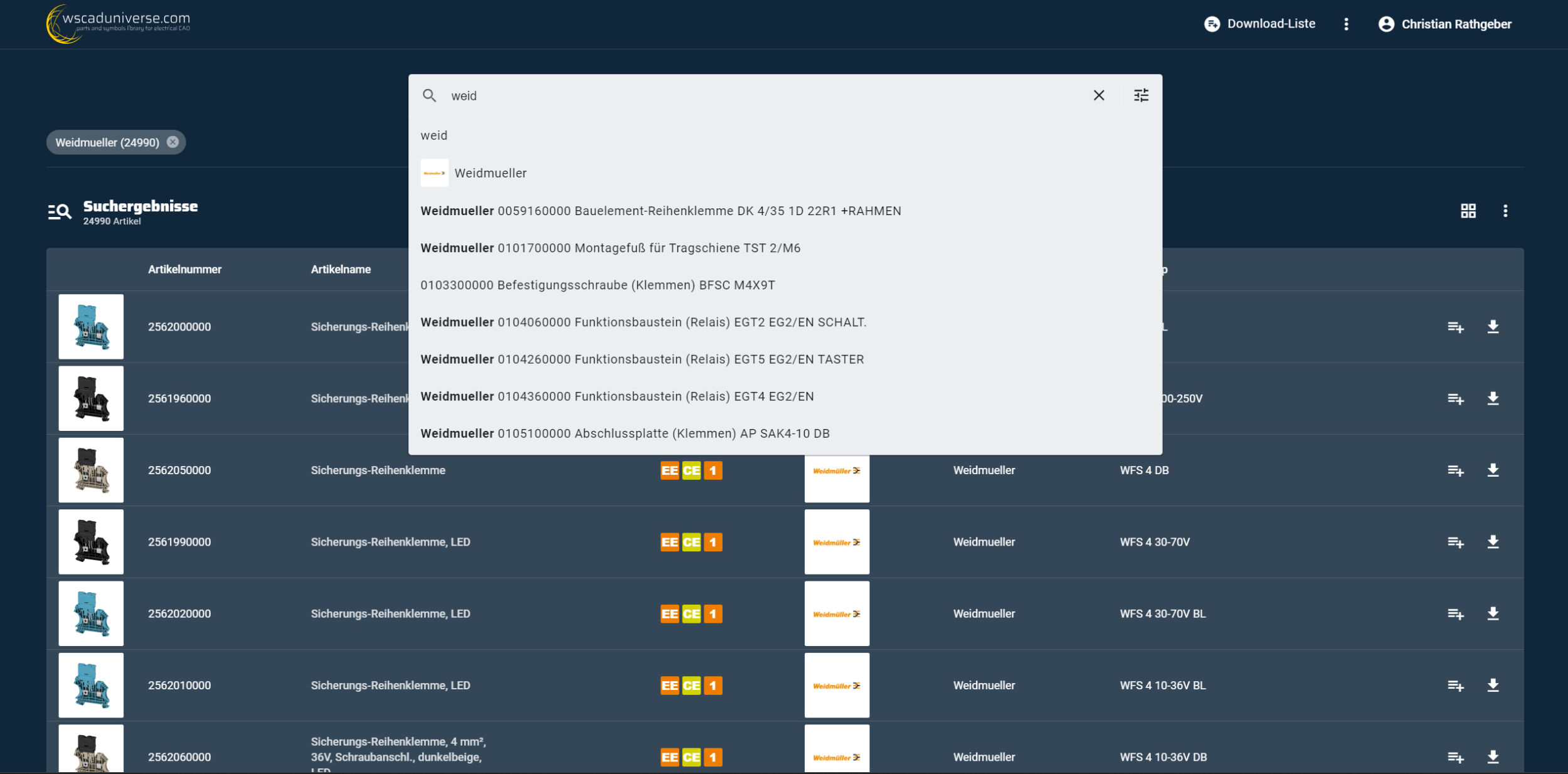Add article 2561990000 to download list
This screenshot has height=774, width=1568.
pyautogui.click(x=1456, y=542)
